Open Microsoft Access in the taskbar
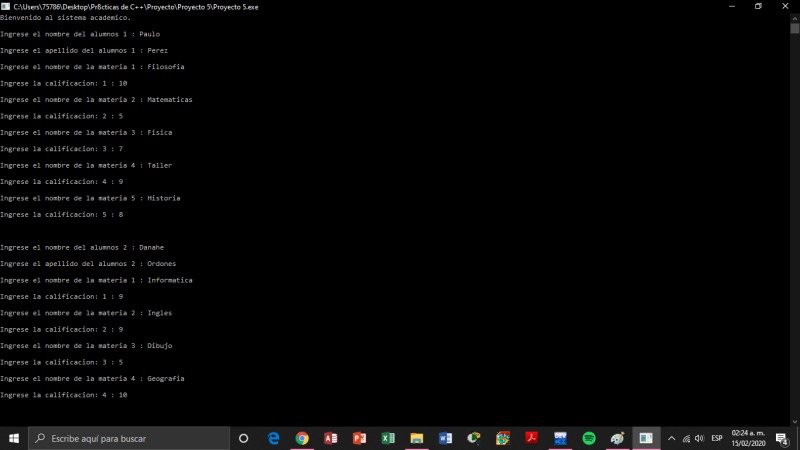Screen dimensions: 800x450 coord(331,438)
